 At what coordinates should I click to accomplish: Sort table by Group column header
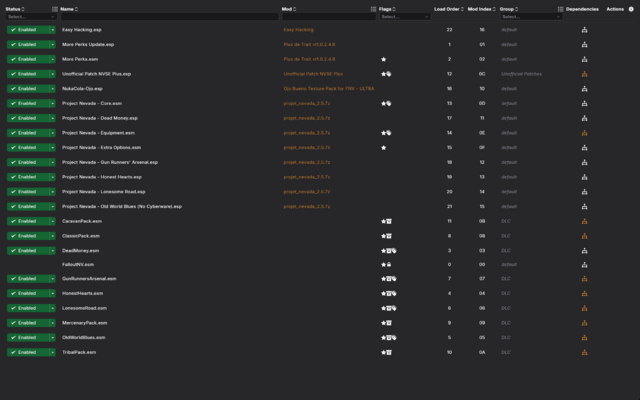[509, 9]
